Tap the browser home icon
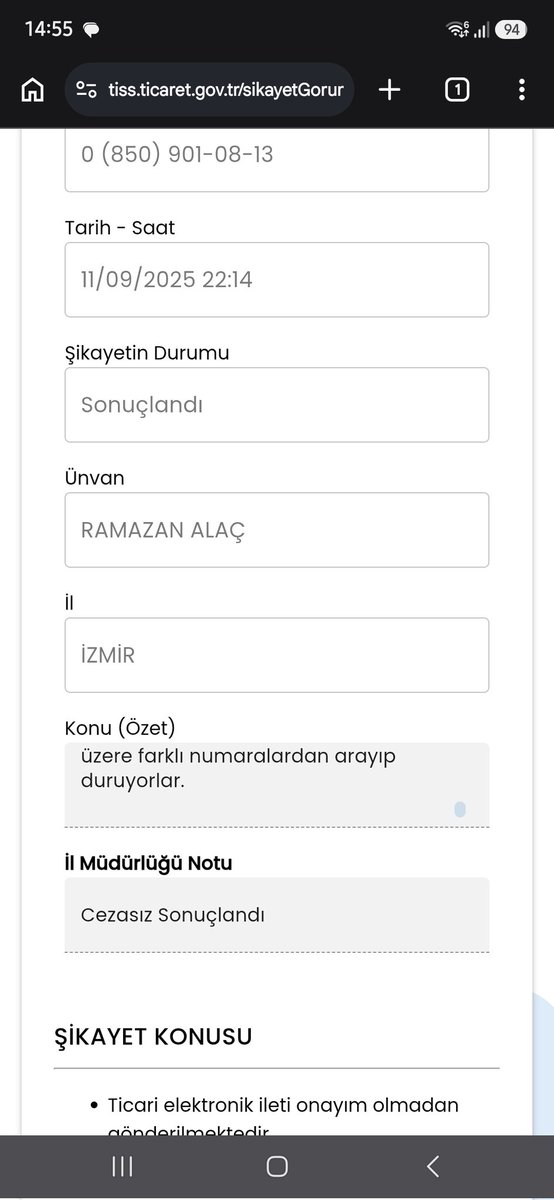554x1200 pixels. point(32,90)
